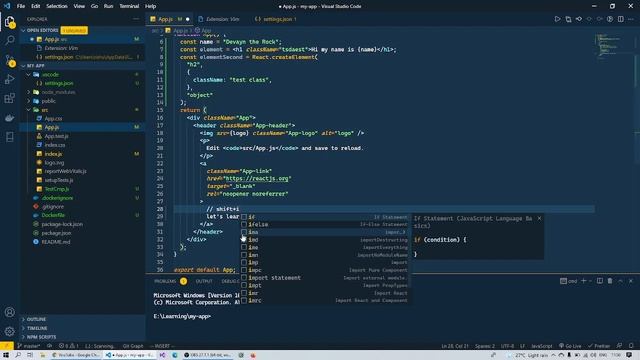Open the Windows Start menu
The height and width of the screenshot is (360, 640).
[x=6, y=355]
